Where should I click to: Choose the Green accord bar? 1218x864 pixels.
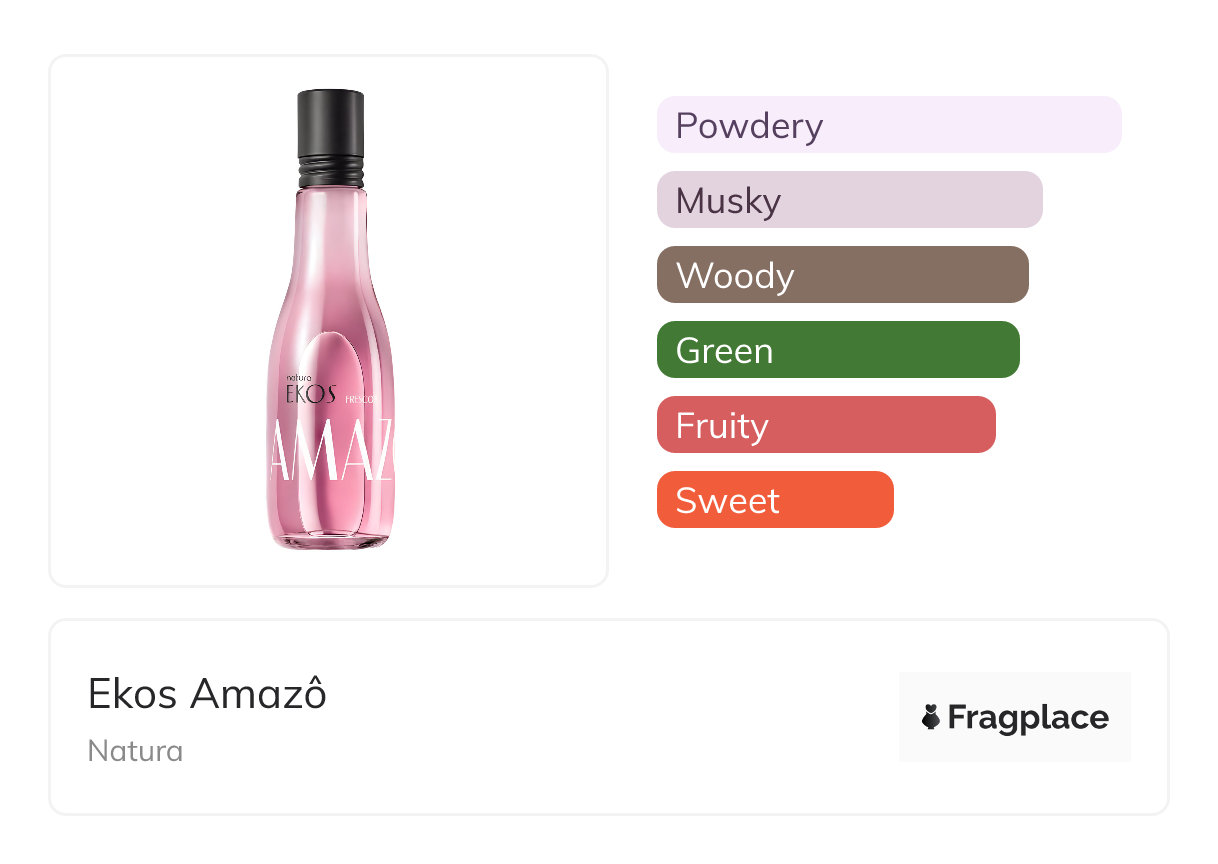point(837,350)
